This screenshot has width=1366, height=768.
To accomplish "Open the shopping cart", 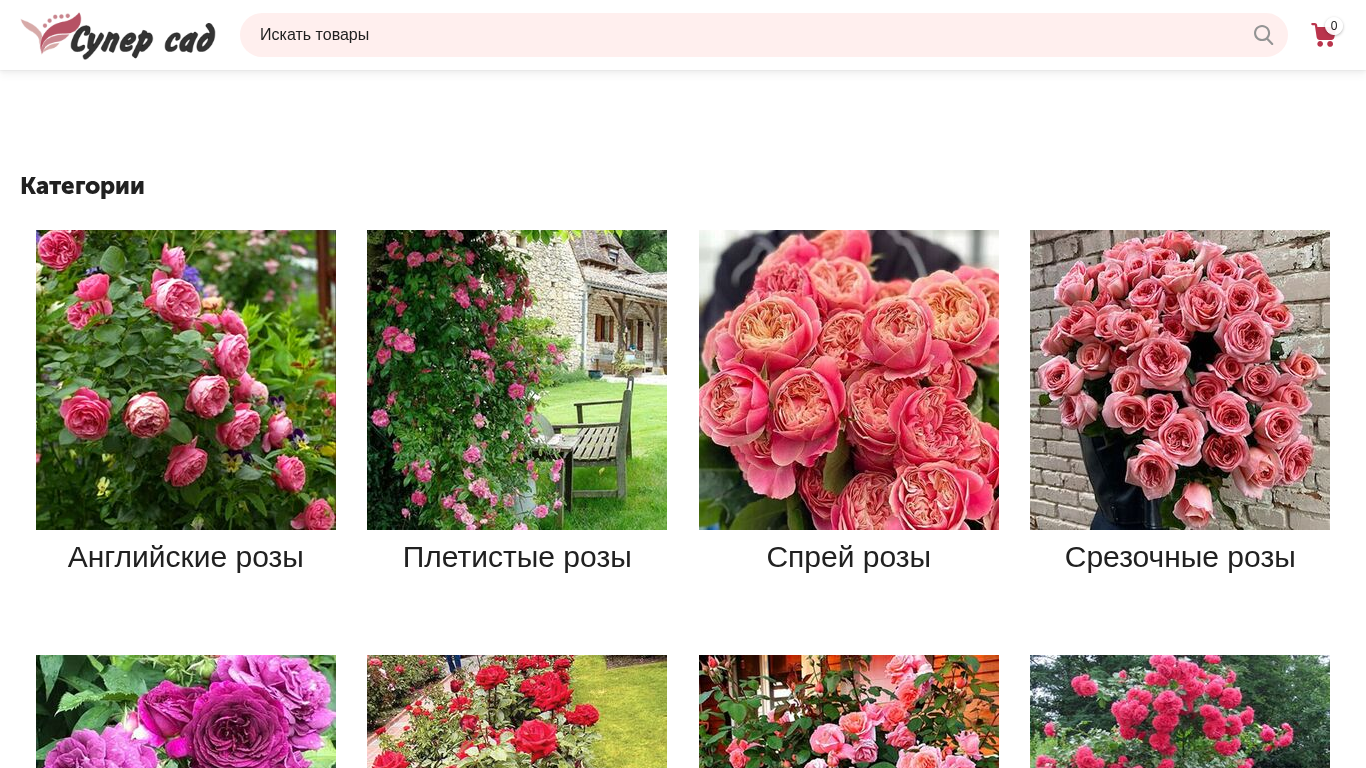I will pyautogui.click(x=1322, y=37).
